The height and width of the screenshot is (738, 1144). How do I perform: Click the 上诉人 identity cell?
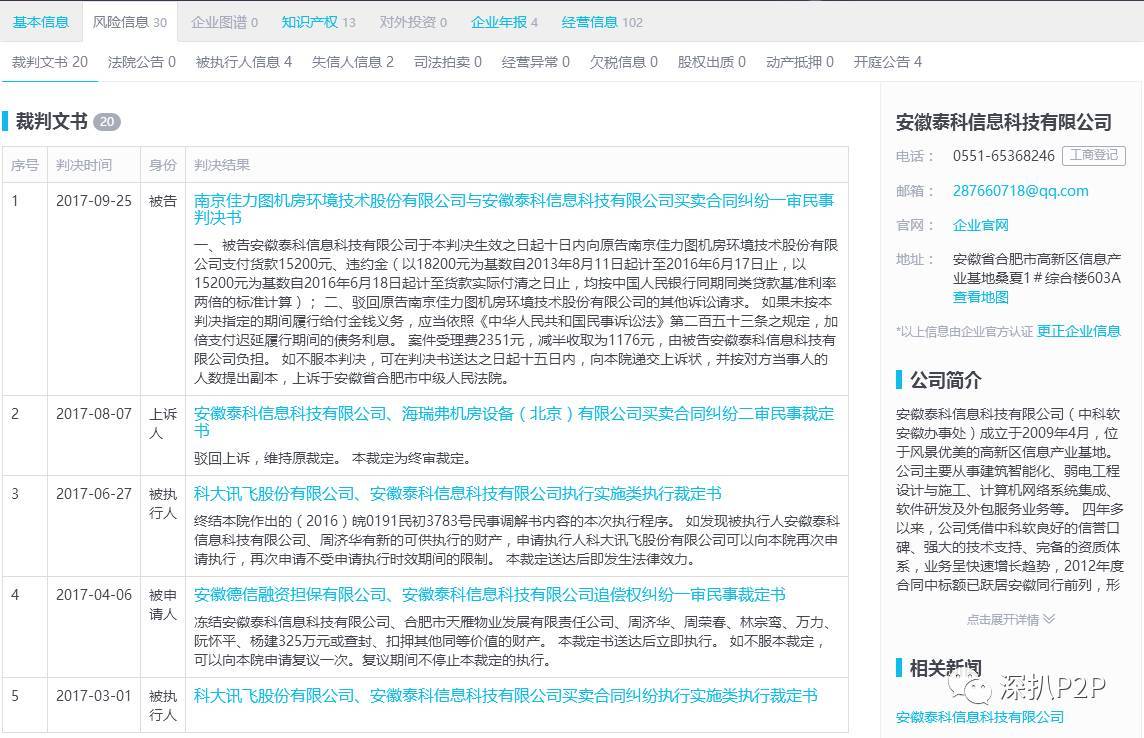(x=163, y=424)
